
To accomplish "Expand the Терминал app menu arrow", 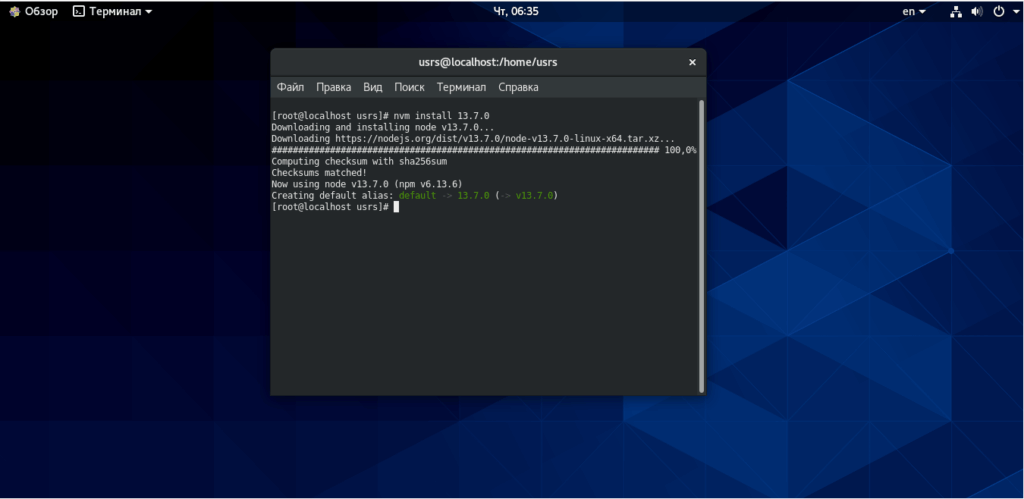I will 149,12.
